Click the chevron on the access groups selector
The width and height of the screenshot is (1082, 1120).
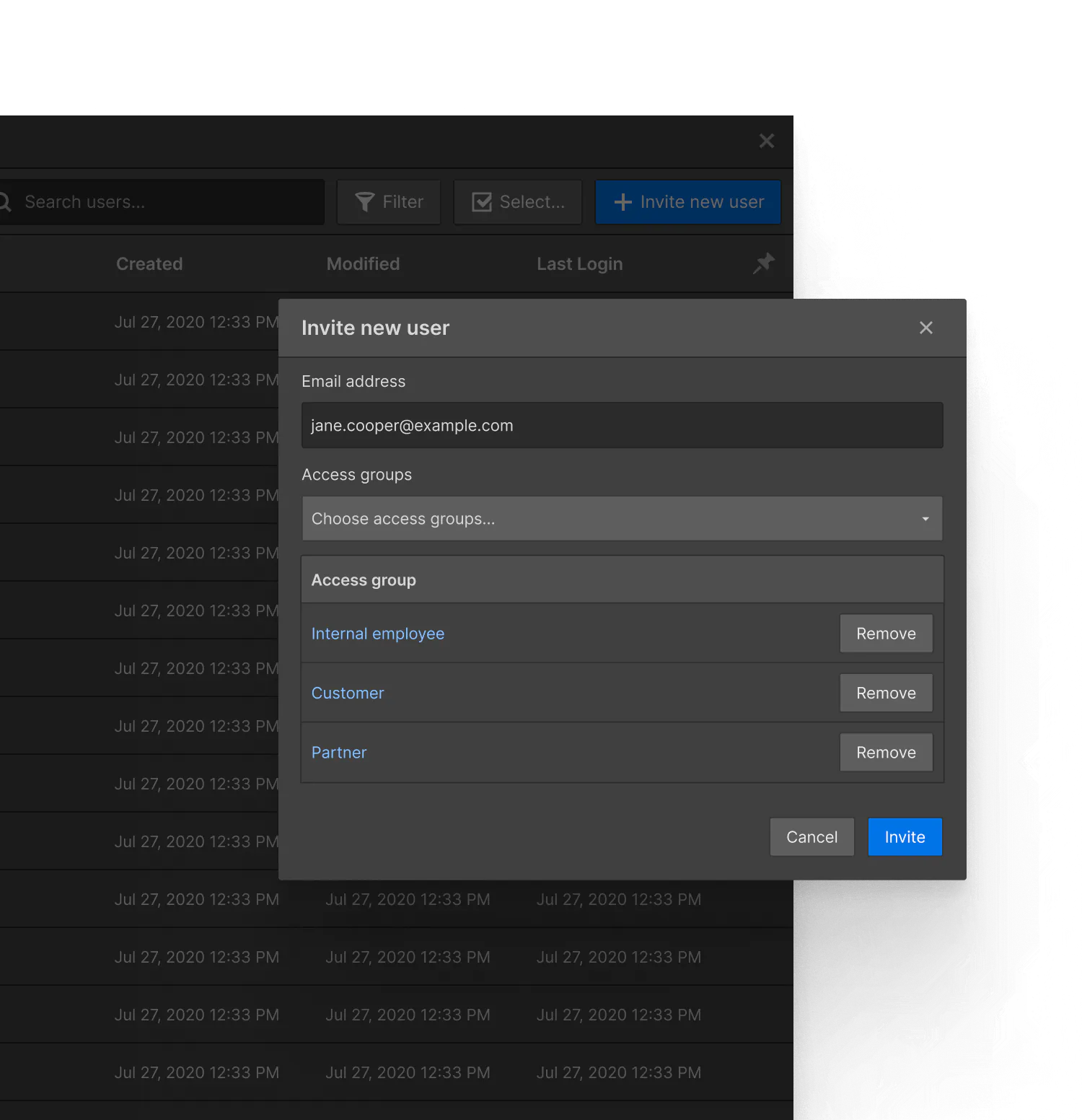(925, 518)
